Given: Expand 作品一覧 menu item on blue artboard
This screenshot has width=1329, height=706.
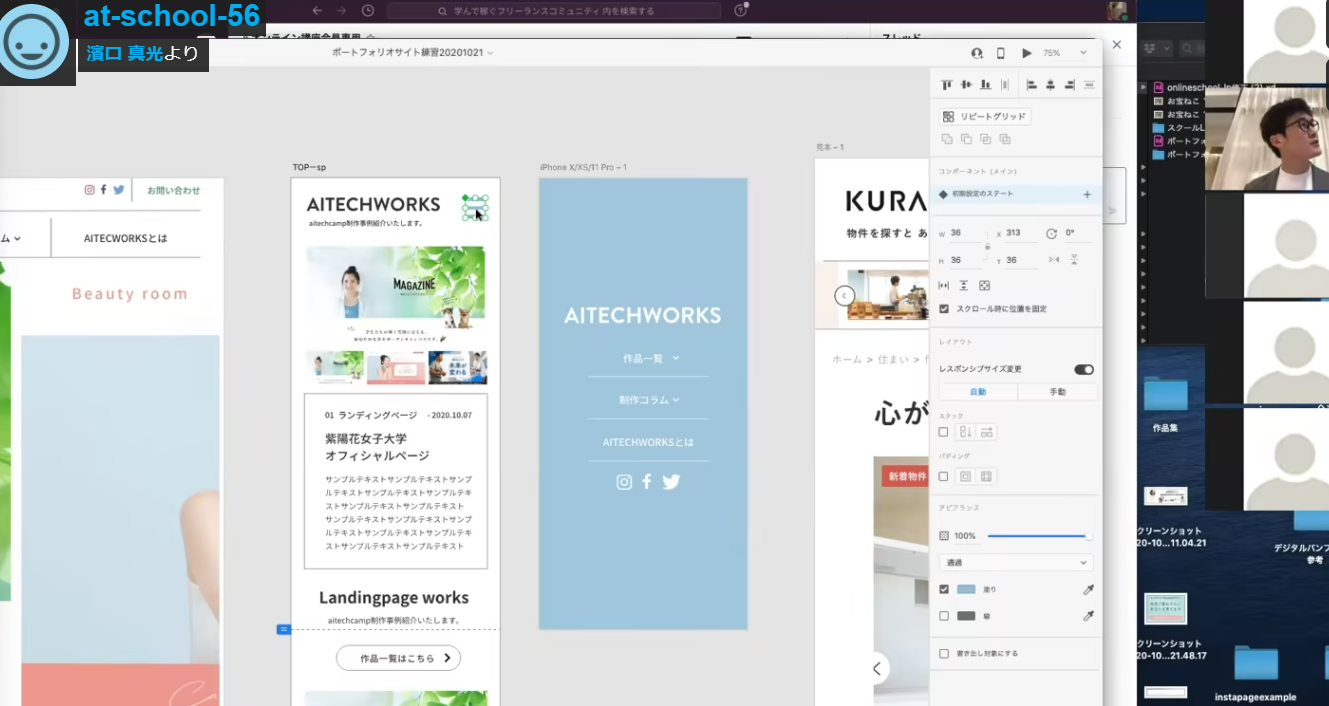Looking at the screenshot, I should 651,358.
